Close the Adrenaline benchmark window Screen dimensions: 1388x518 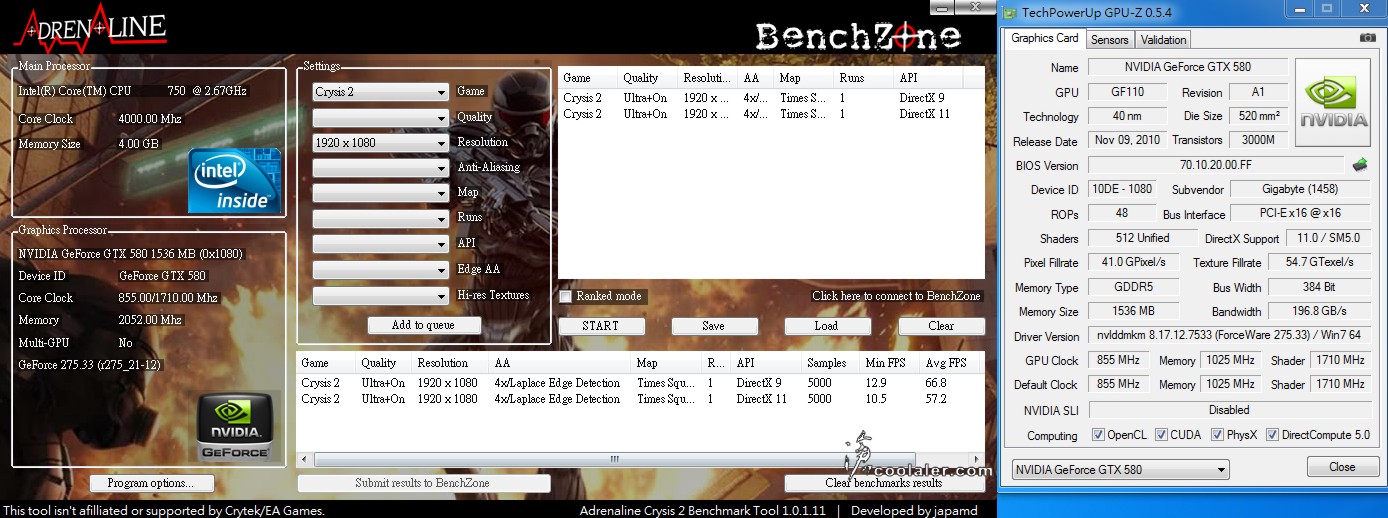[x=976, y=6]
